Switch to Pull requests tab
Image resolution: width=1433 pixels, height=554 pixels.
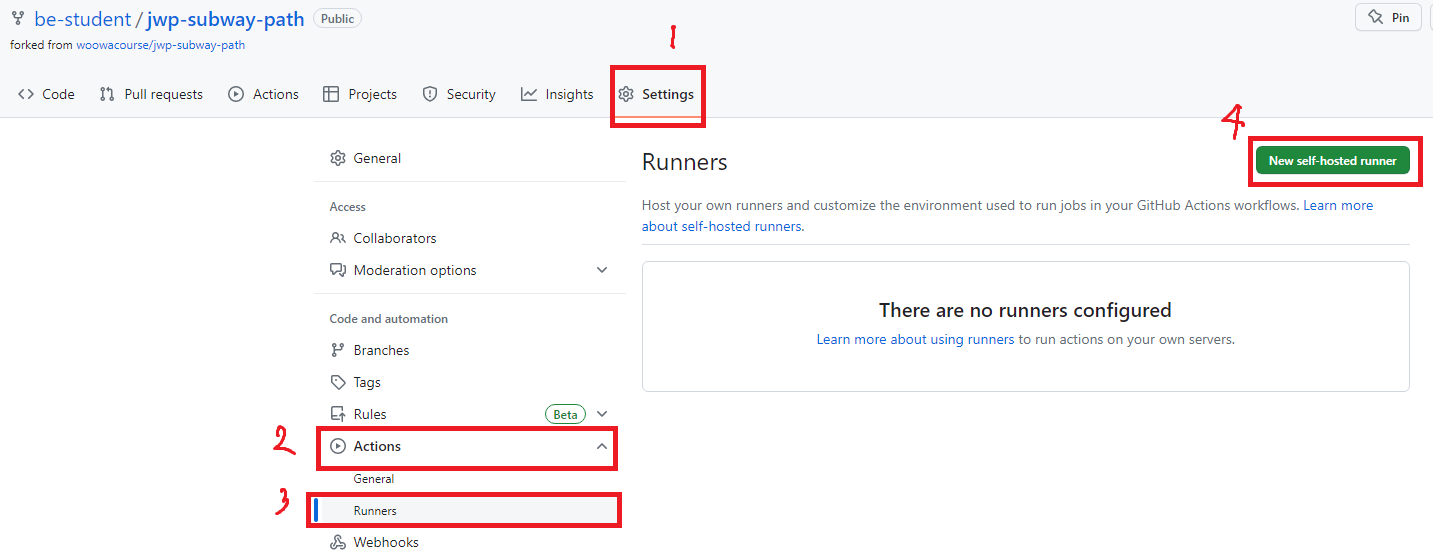point(151,94)
